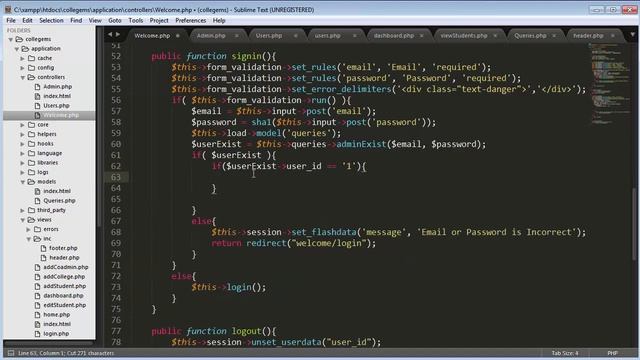640x360 pixels.
Task: Change Tab Size: 4 setting
Action: (x=565, y=353)
